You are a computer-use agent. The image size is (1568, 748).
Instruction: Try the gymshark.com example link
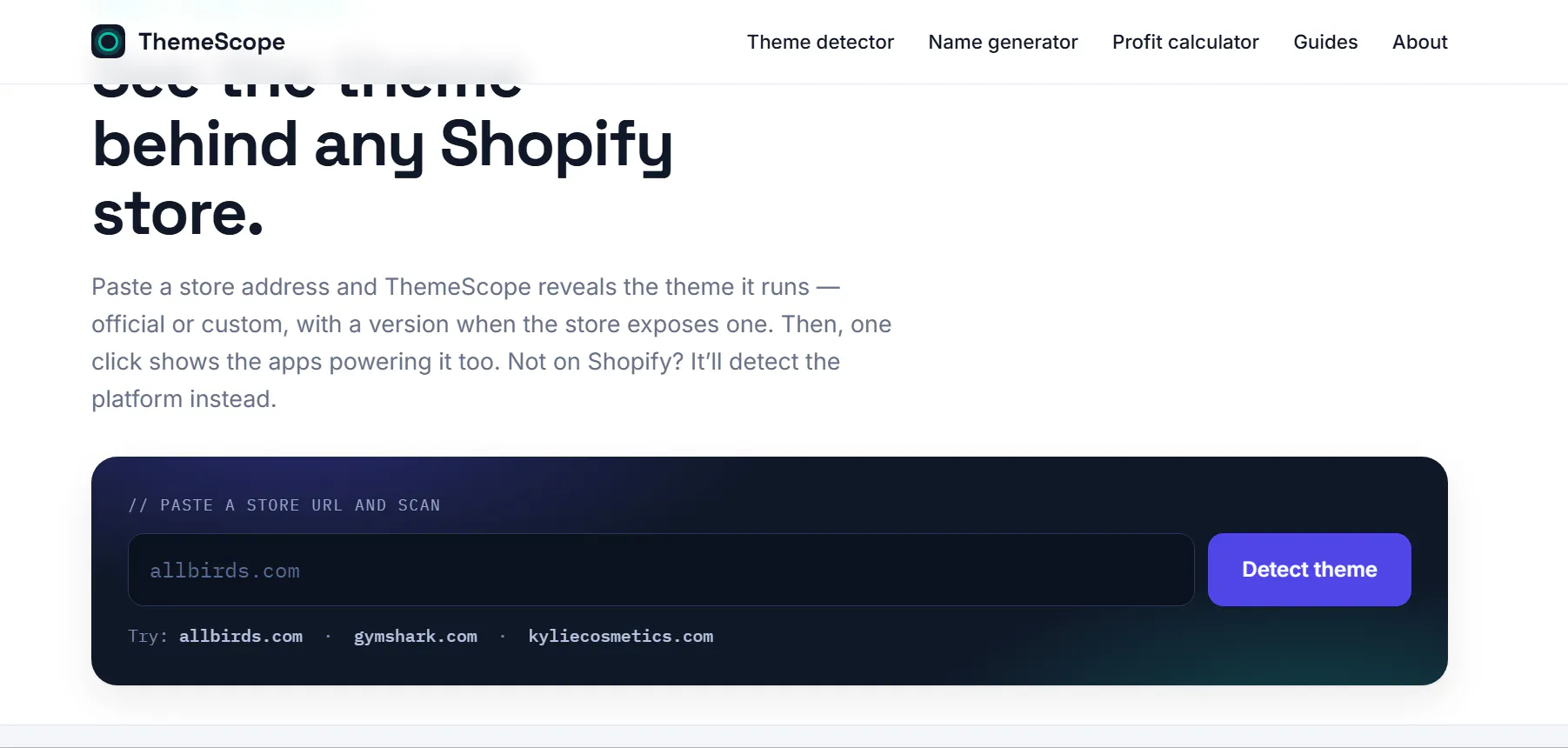point(416,636)
